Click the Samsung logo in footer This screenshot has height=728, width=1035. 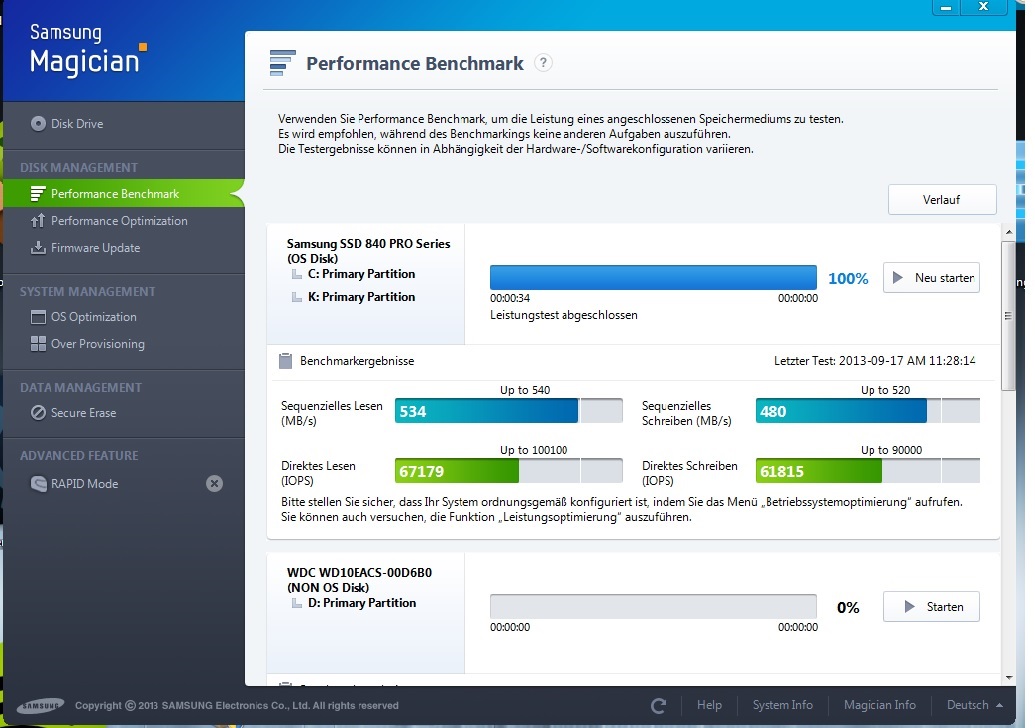(x=40, y=706)
